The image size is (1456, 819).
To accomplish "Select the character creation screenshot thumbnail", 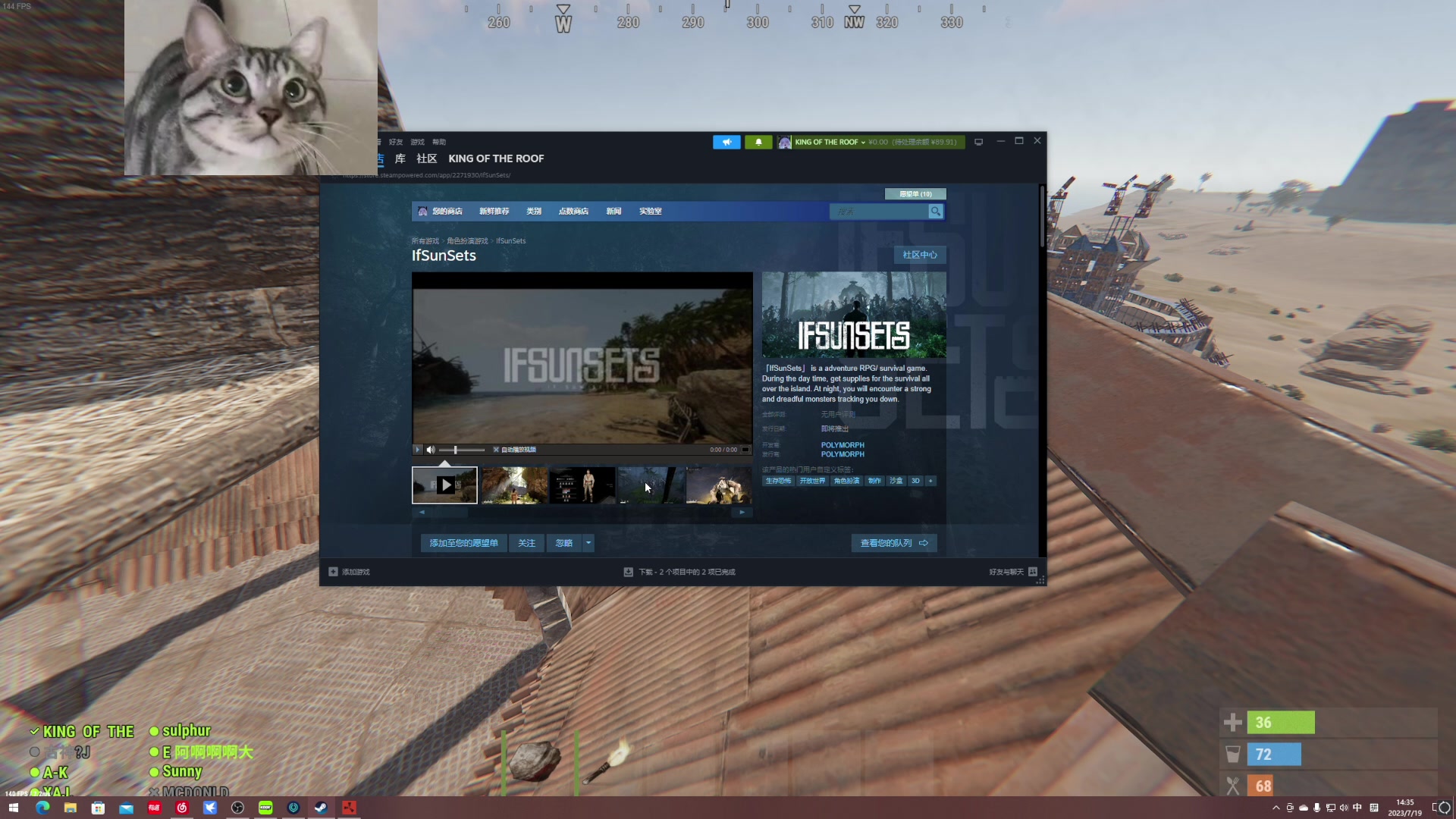I will 582,485.
